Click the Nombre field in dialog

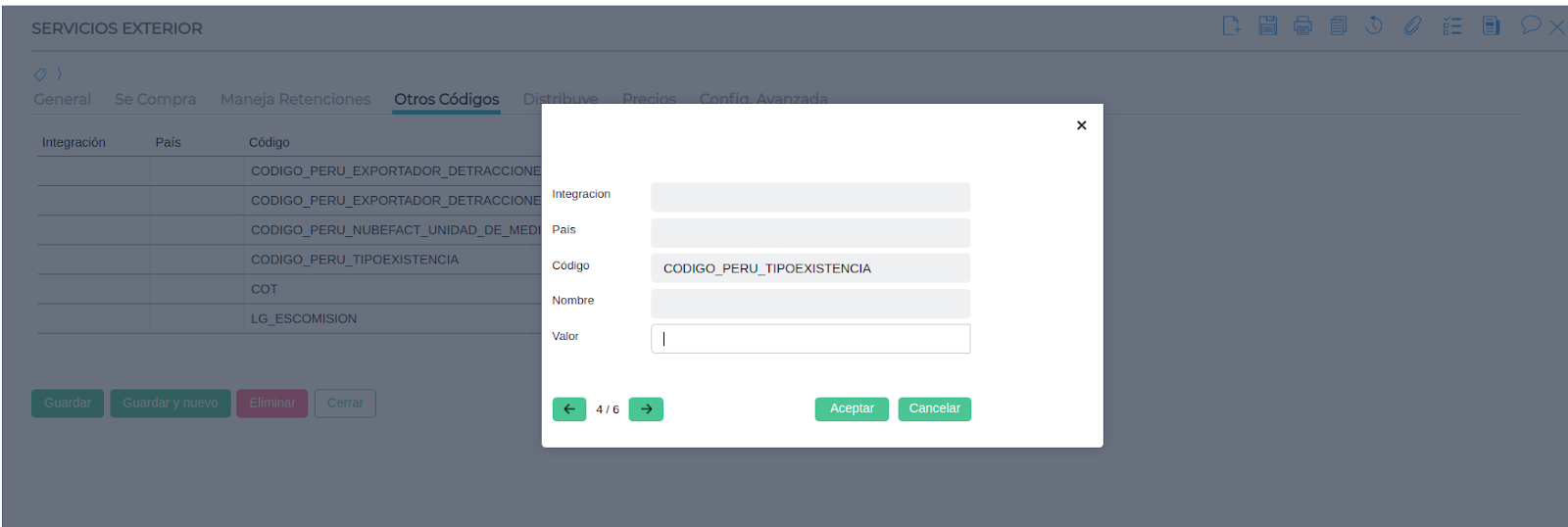(810, 304)
